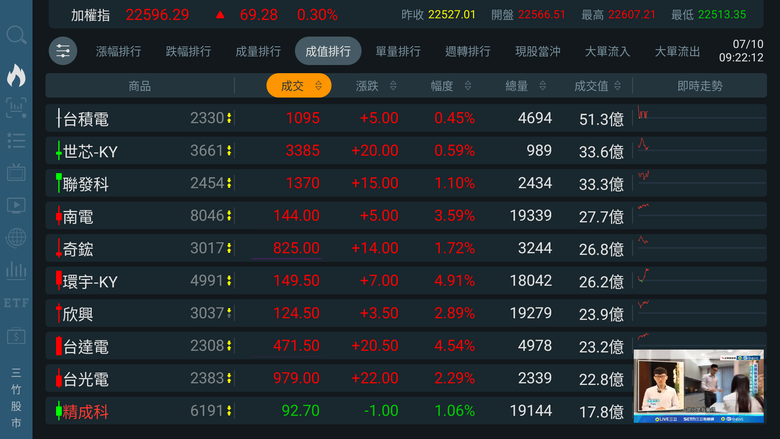Viewport: 780px width, 439px height.
Task: Open the video play sidebar icon
Action: (16, 205)
